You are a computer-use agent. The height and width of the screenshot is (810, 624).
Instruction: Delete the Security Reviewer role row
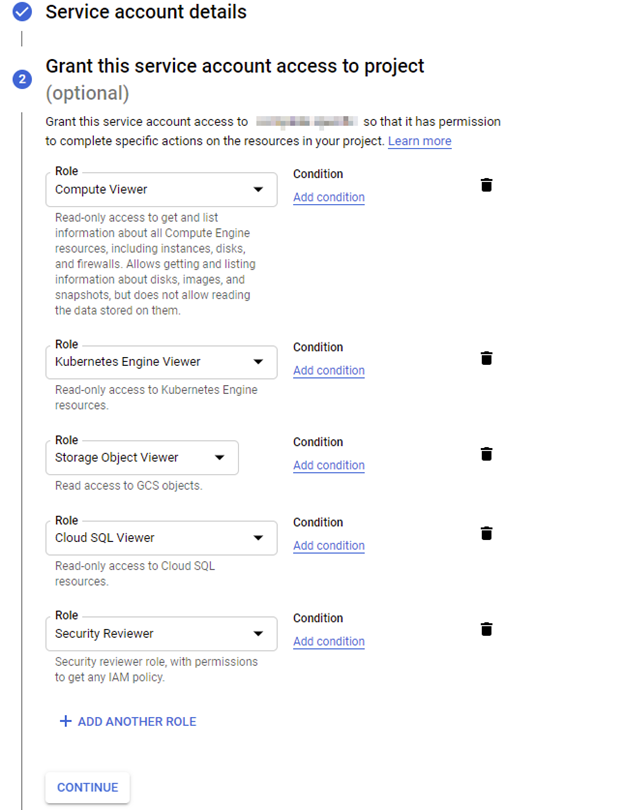tap(486, 629)
